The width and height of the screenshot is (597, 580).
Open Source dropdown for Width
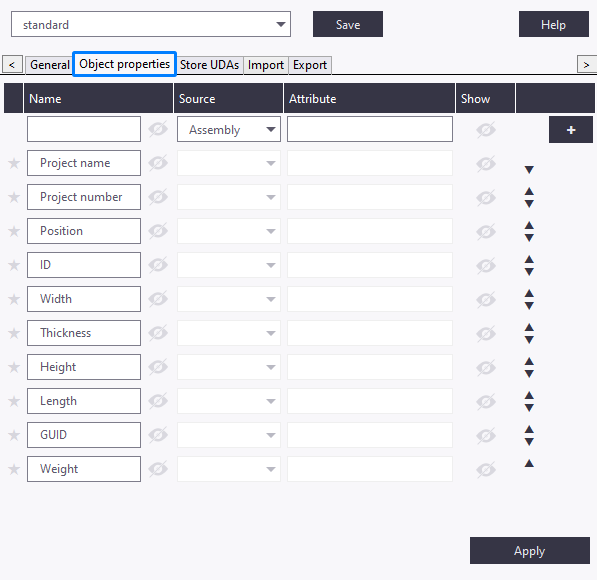(229, 299)
